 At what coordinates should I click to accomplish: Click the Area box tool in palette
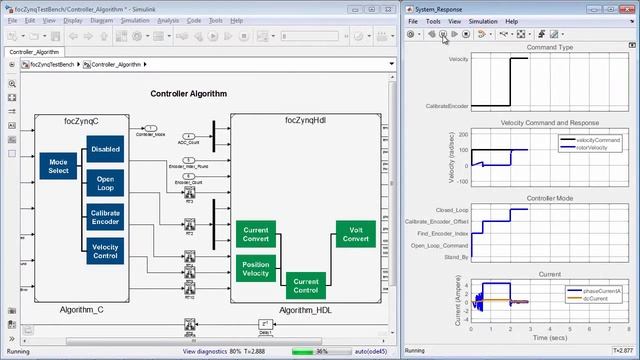tap(12, 153)
